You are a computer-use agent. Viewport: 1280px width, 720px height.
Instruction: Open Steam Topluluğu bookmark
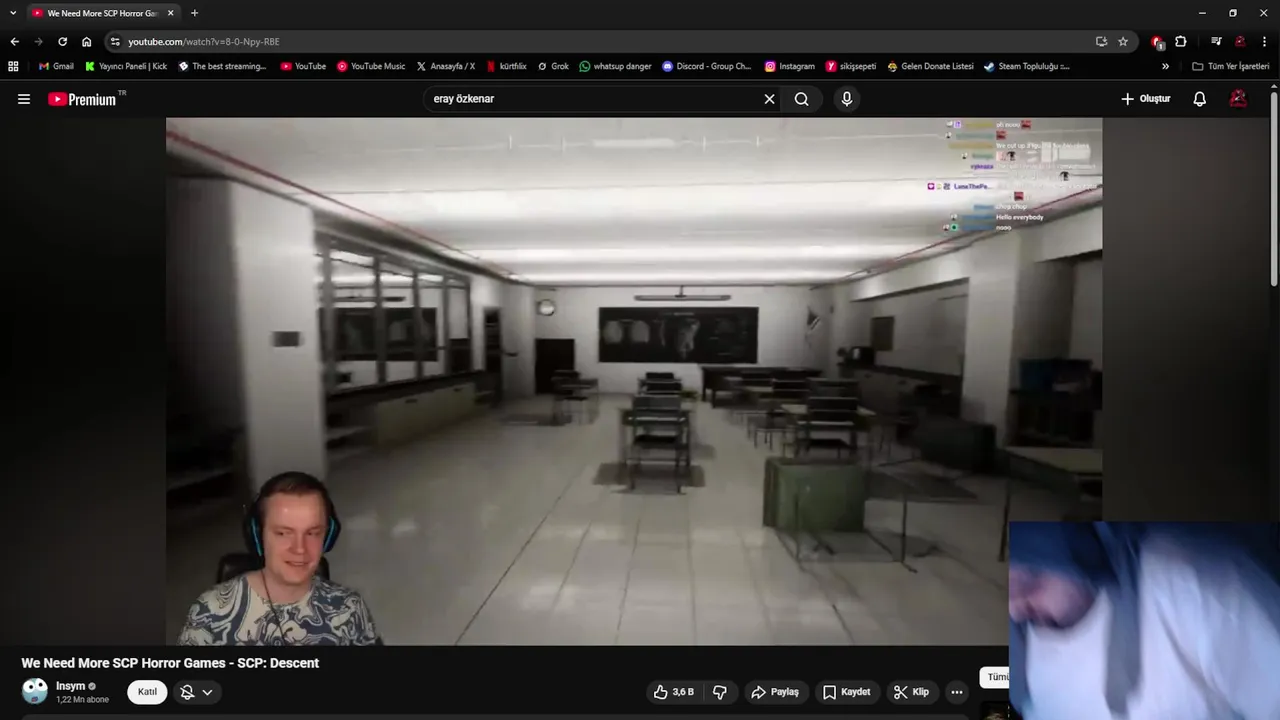click(1026, 66)
